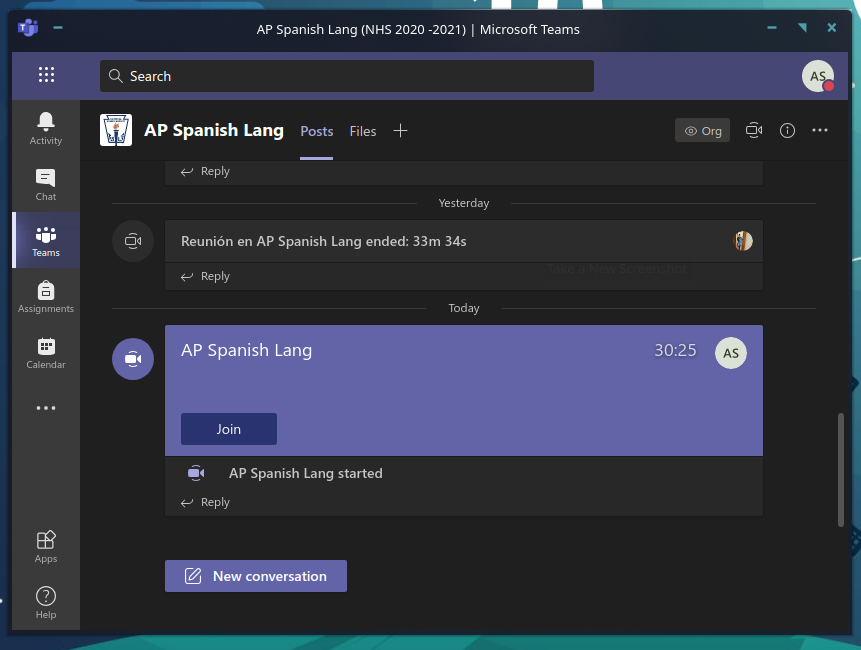Reply to the topmost post
The width and height of the screenshot is (861, 650).
[205, 171]
